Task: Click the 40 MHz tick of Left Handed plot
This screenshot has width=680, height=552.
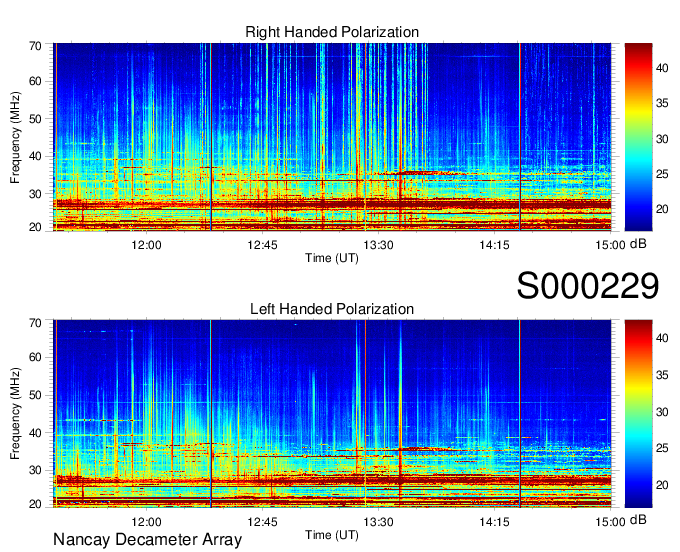Action: click(35, 433)
